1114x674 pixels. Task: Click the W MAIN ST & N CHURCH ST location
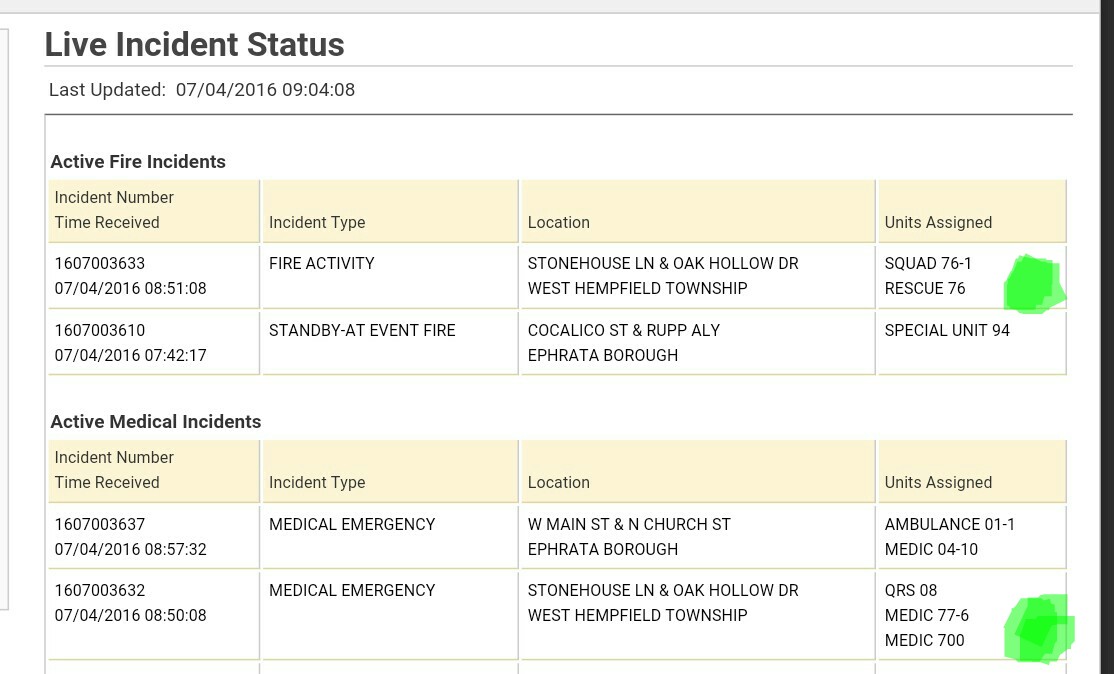click(x=629, y=524)
